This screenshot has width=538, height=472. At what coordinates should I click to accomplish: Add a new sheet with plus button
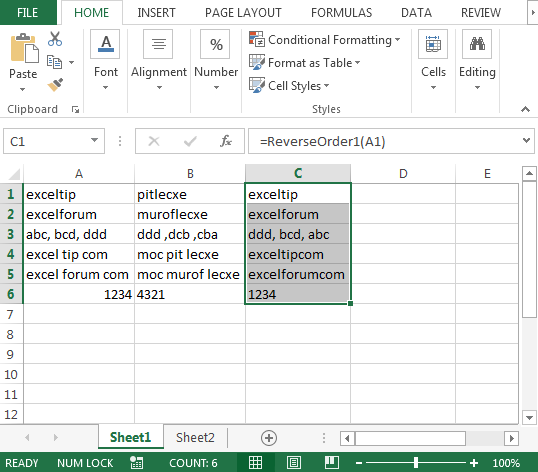[x=269, y=438]
